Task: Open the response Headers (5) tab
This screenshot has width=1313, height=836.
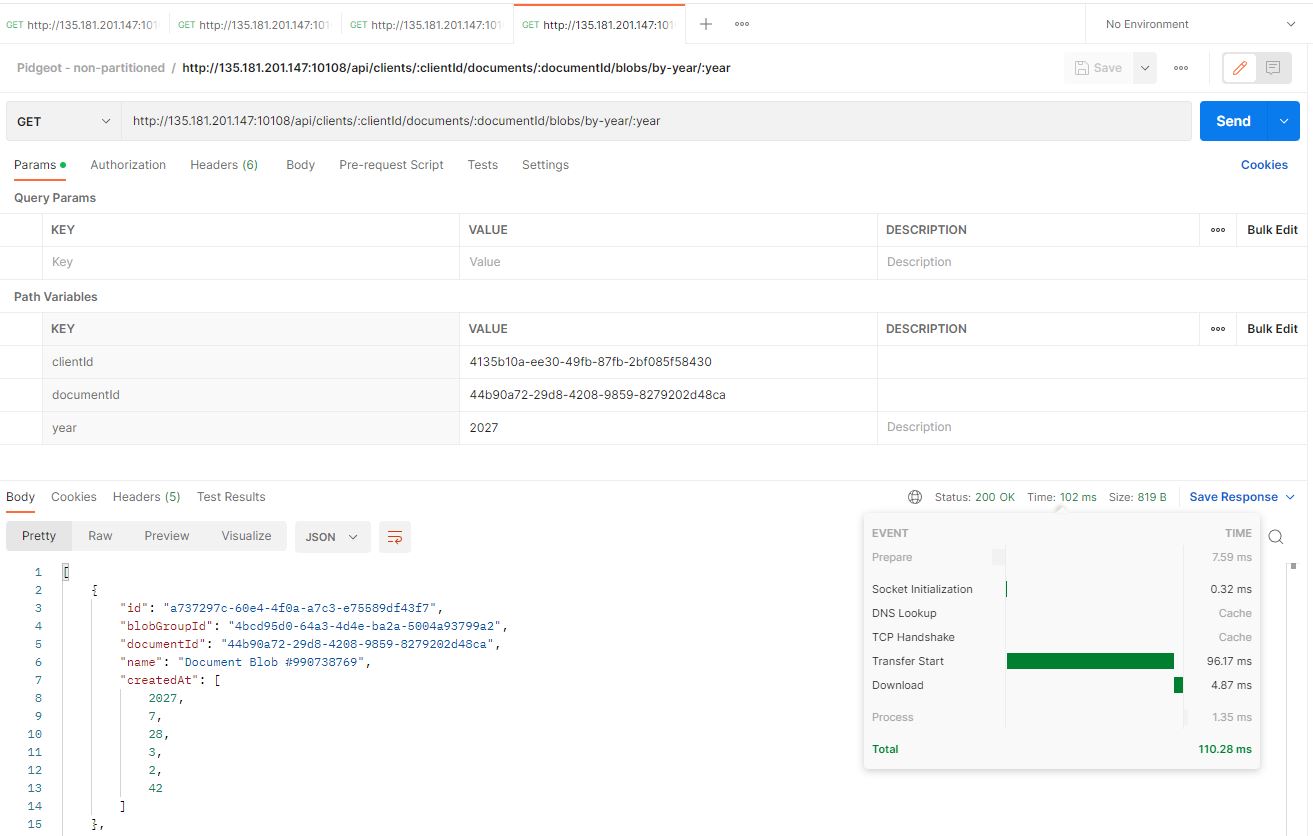Action: coord(146,497)
